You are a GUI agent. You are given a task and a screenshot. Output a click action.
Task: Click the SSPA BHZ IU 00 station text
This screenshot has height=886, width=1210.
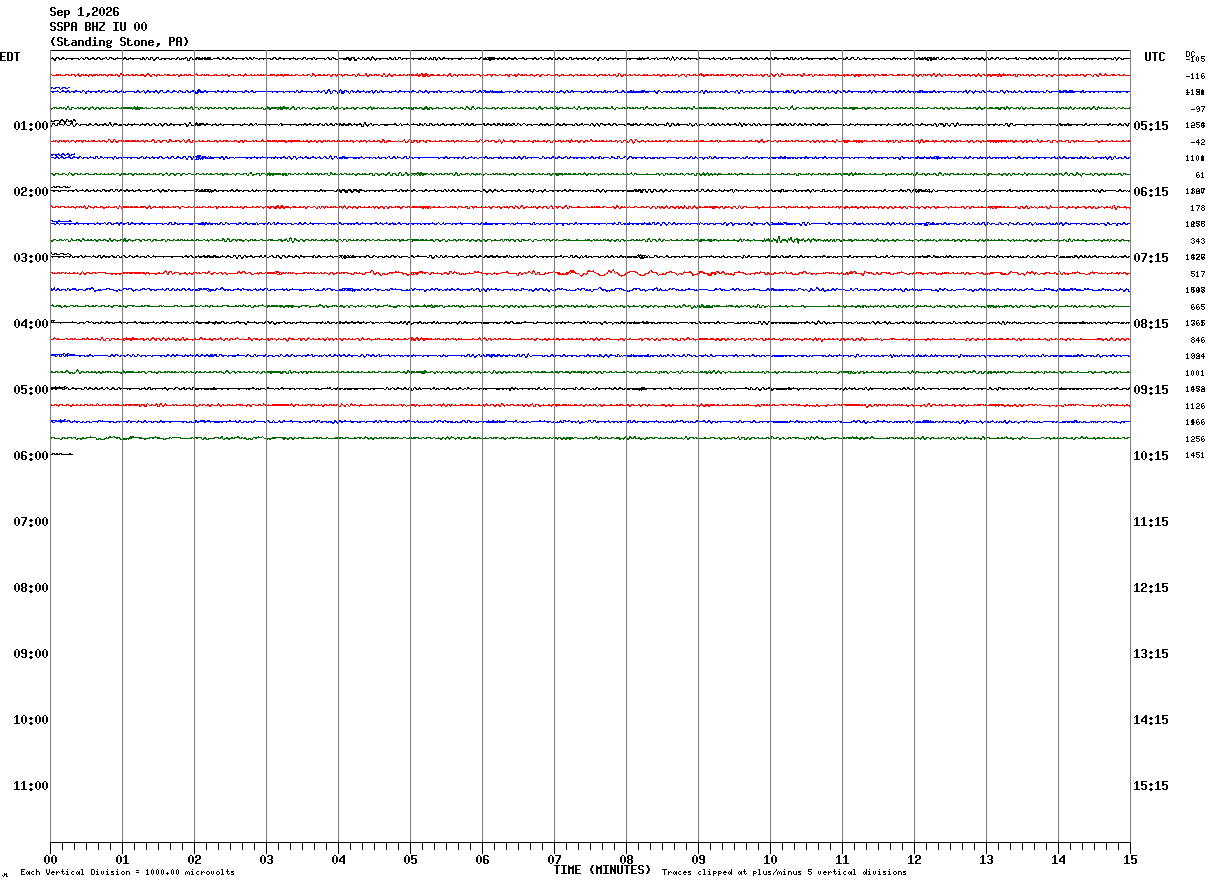[x=98, y=27]
